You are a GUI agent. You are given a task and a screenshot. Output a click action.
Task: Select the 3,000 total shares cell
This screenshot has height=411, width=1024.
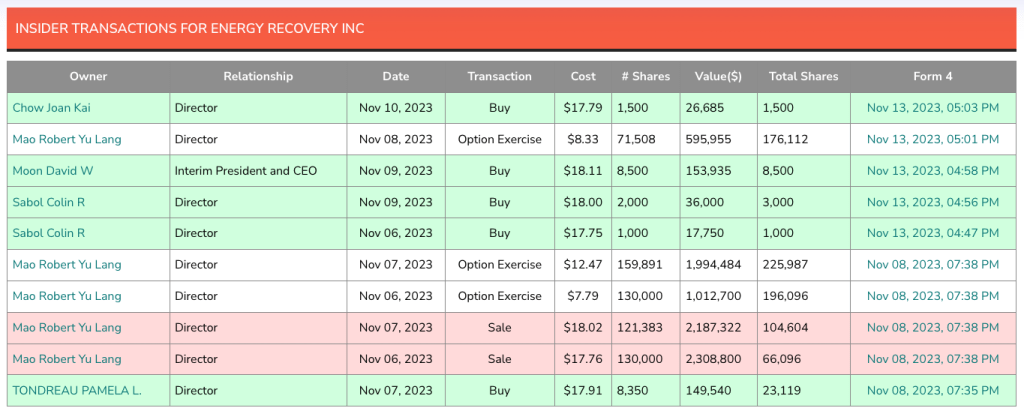(x=803, y=202)
